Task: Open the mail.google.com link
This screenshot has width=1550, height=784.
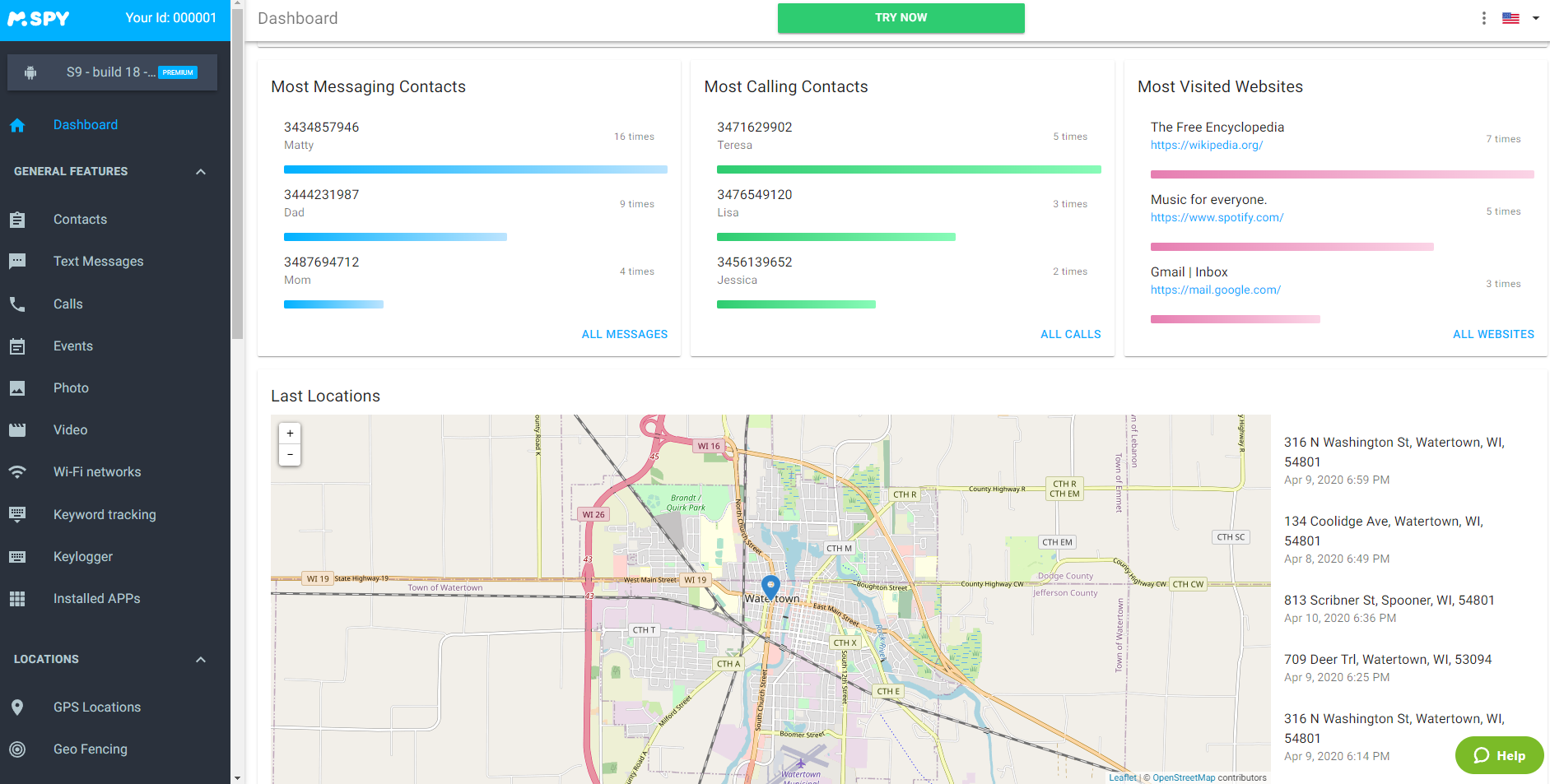Action: (x=1216, y=290)
